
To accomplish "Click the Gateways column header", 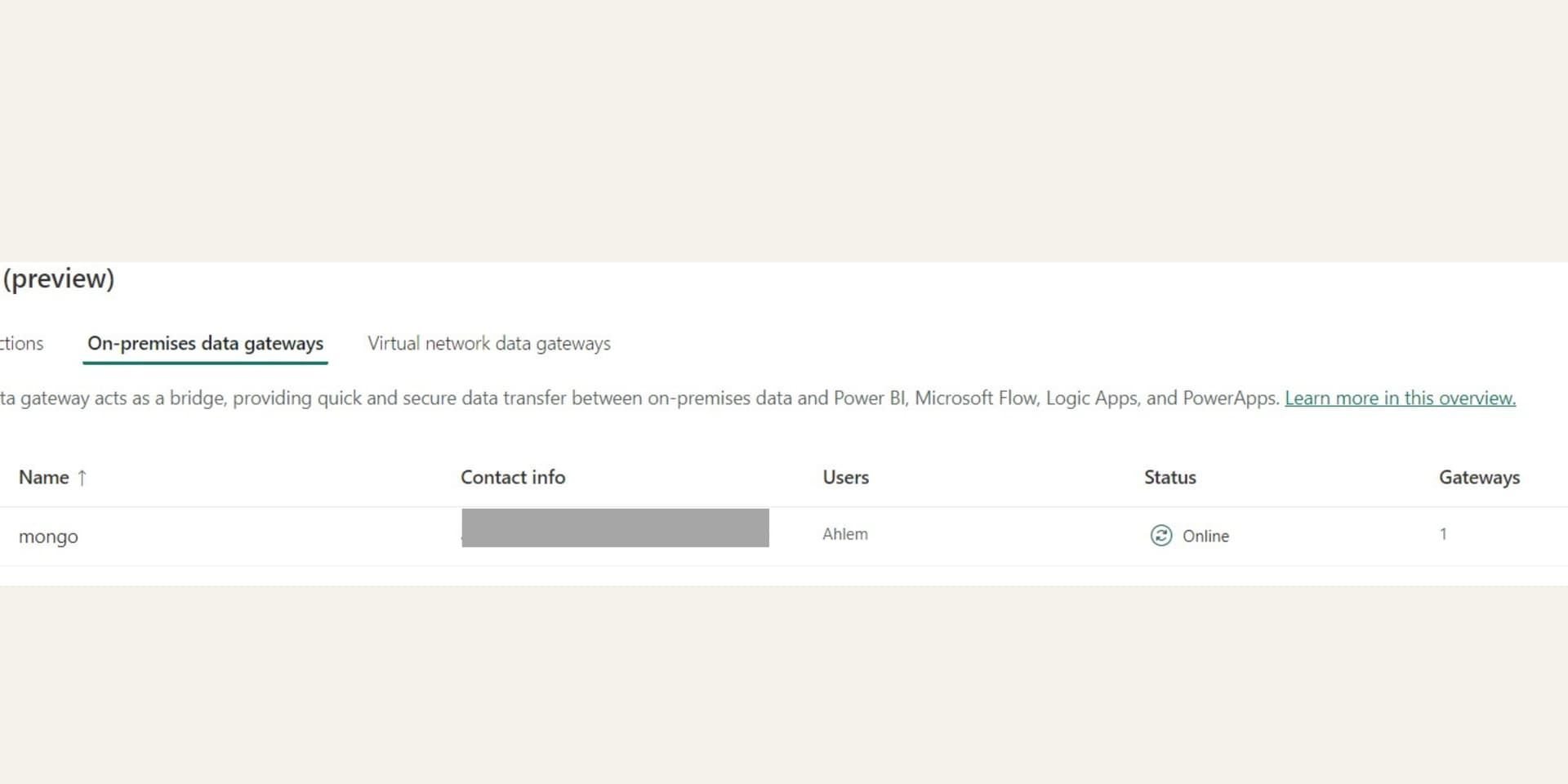I will click(1478, 478).
